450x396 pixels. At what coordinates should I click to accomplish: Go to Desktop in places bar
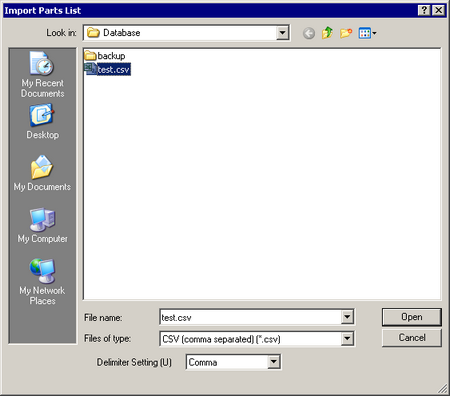coord(42,122)
